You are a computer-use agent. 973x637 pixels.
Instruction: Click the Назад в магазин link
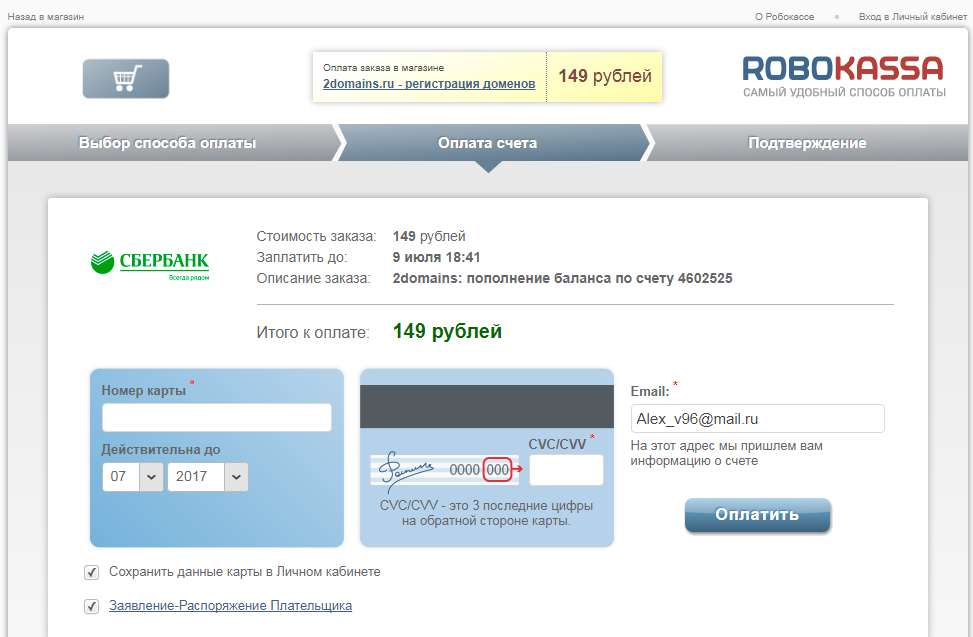46,17
